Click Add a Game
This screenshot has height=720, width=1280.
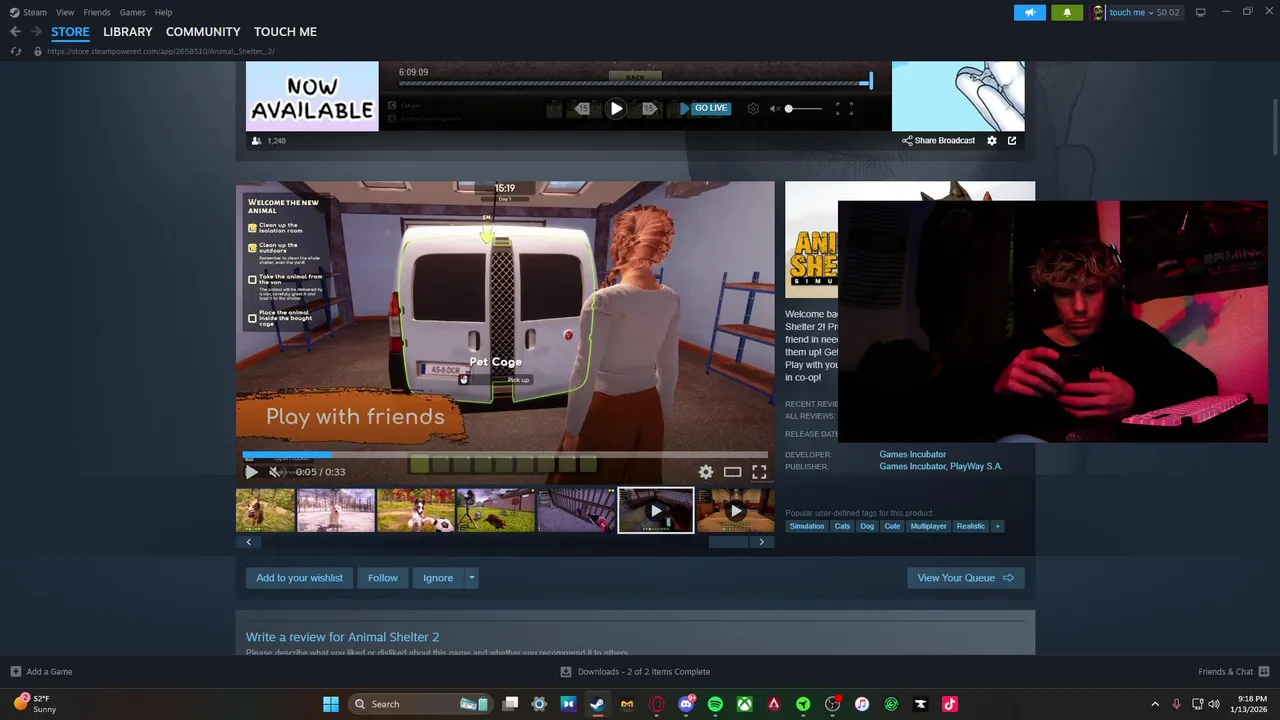41,672
